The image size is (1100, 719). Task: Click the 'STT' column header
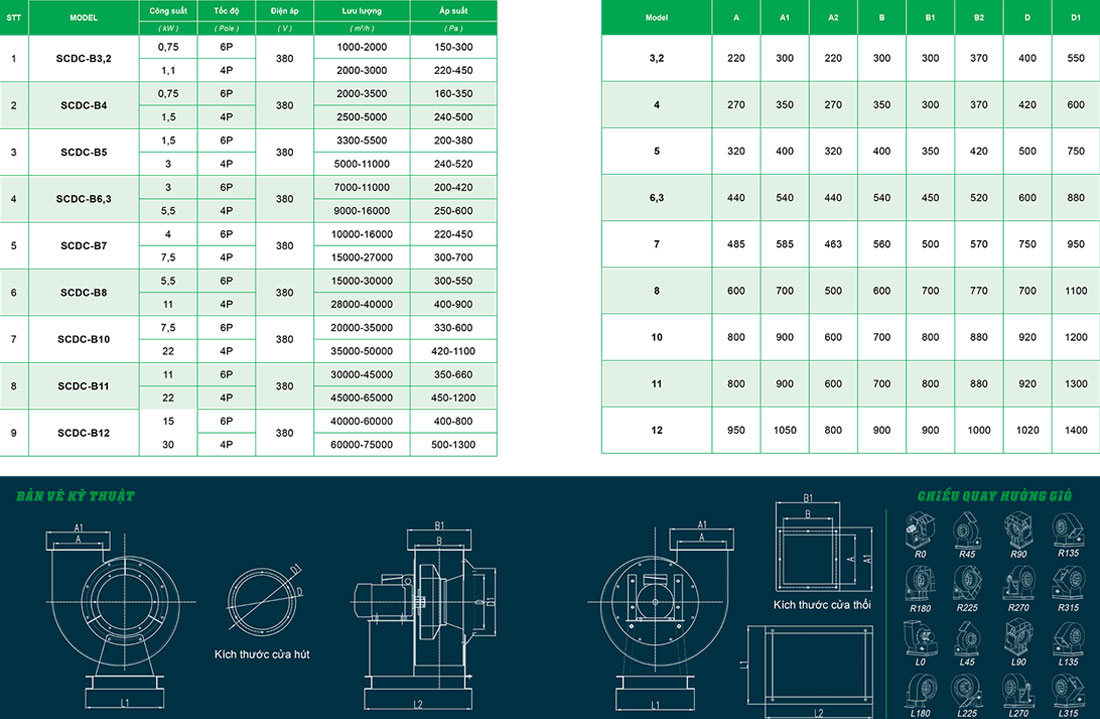point(13,18)
